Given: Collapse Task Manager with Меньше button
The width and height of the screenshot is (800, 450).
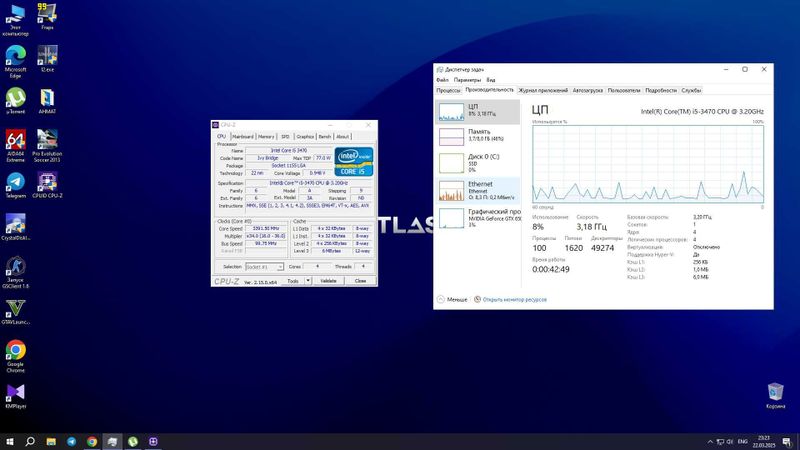Looking at the screenshot, I should click(452, 299).
